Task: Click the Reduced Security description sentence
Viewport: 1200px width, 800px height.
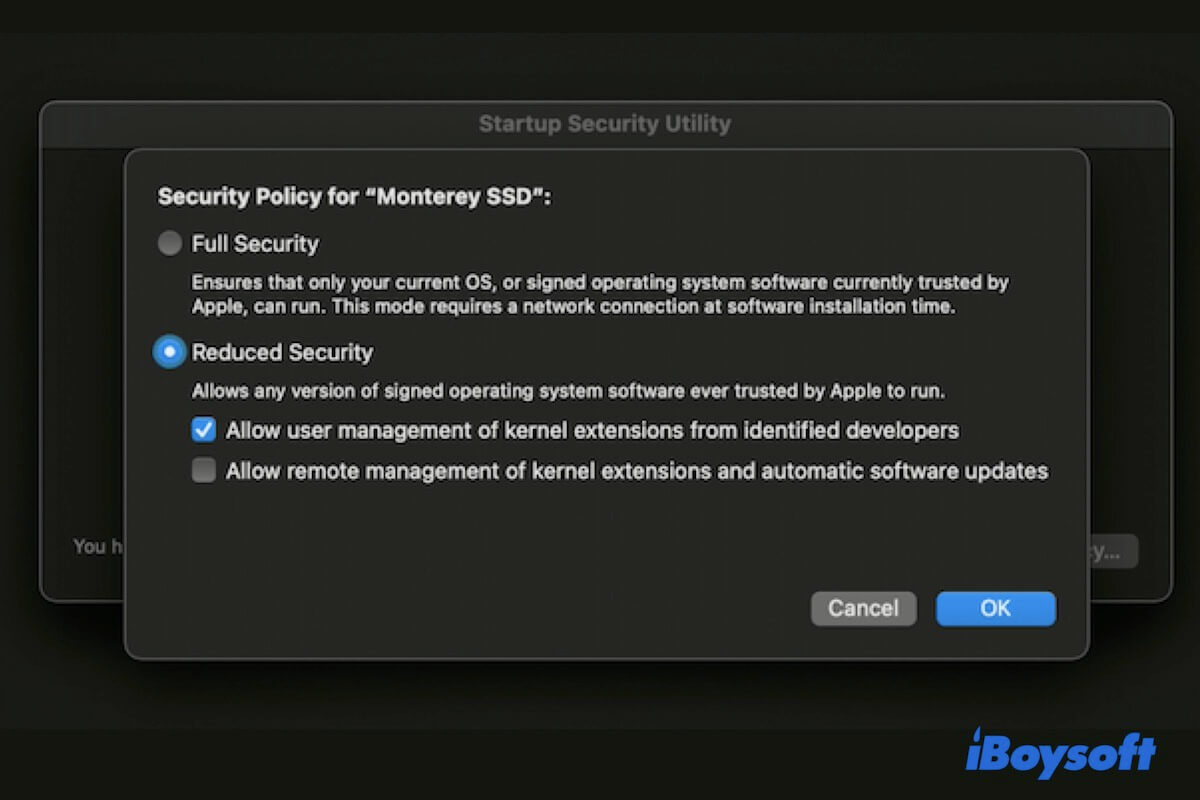Action: pyautogui.click(x=568, y=390)
